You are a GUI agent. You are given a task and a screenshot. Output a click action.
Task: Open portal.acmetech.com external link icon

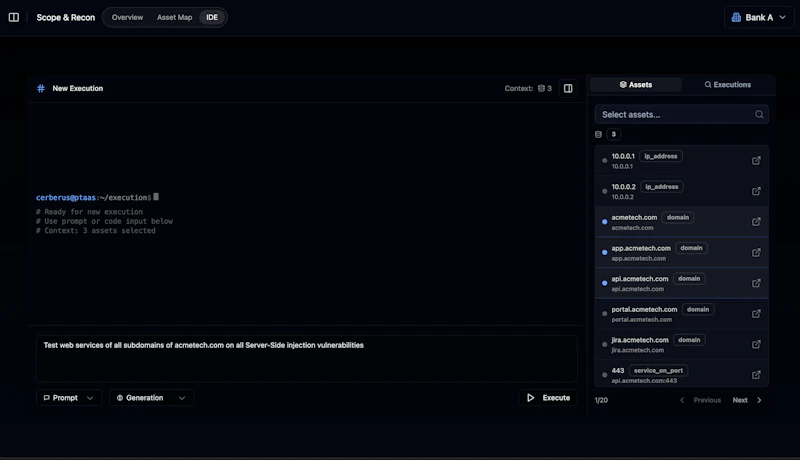tap(756, 314)
